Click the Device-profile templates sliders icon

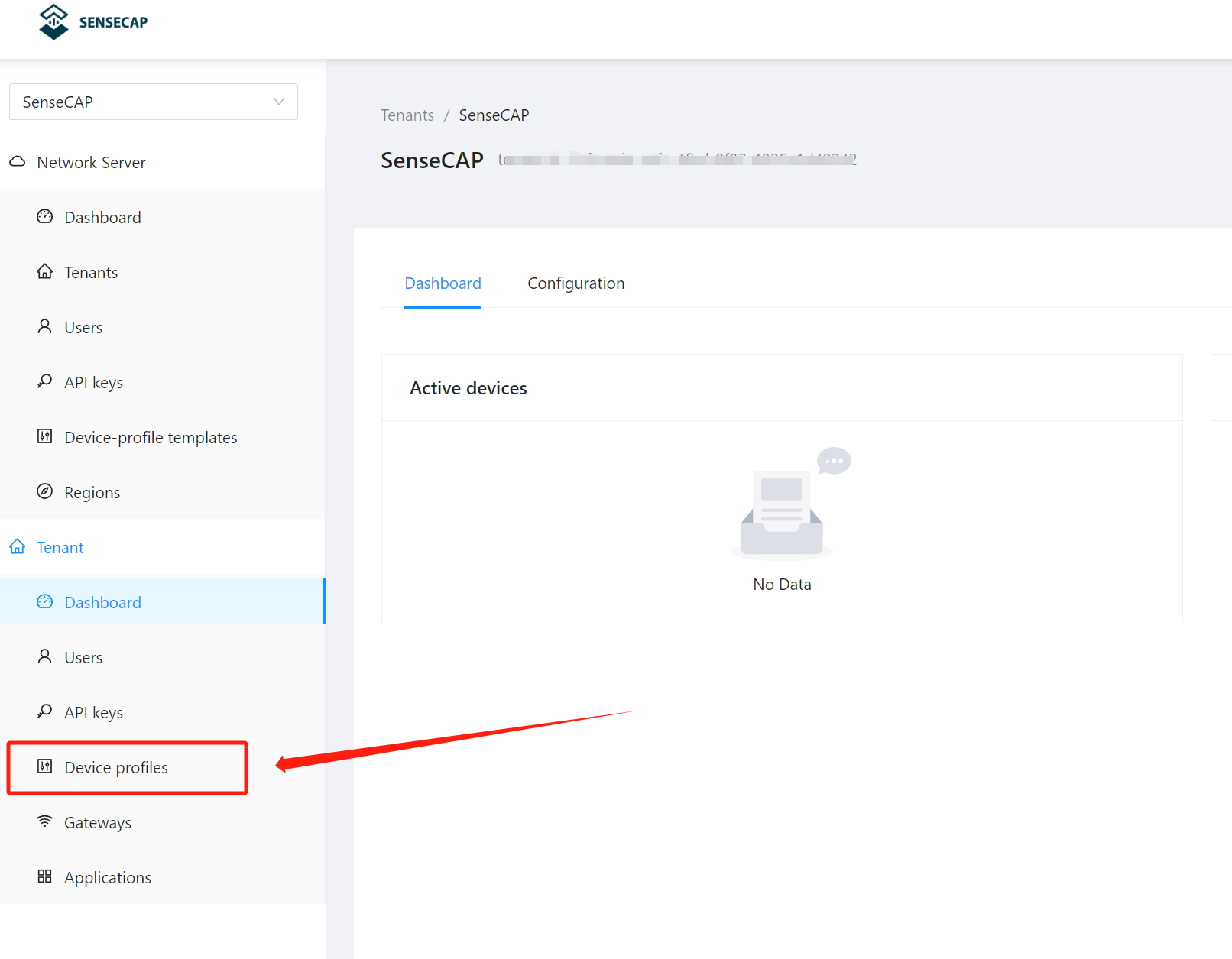click(45, 436)
